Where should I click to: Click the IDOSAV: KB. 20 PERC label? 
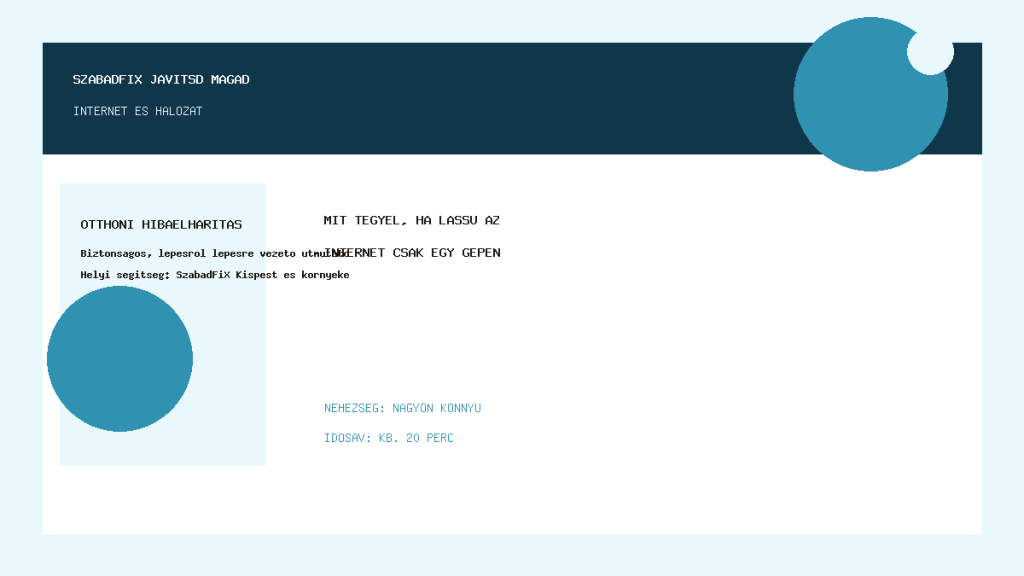[389, 438]
